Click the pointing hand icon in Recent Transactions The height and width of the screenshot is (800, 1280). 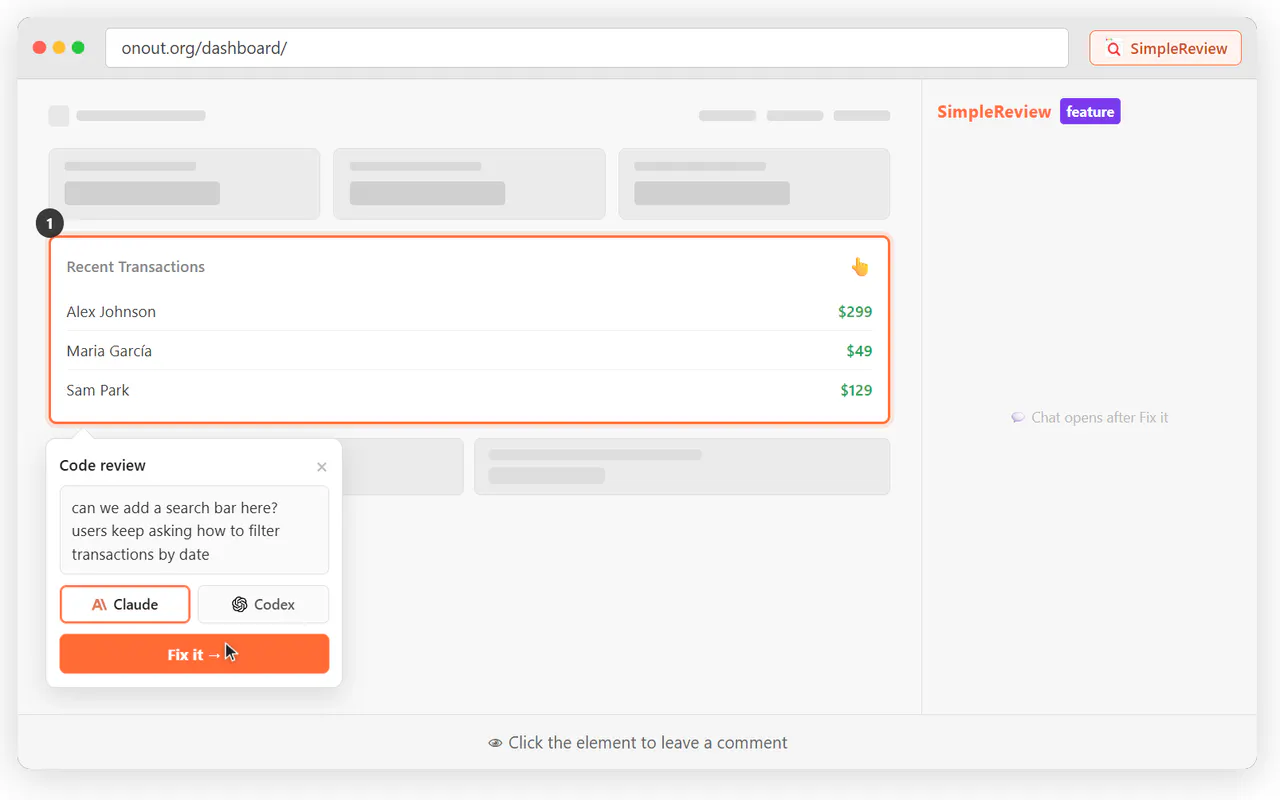(x=860, y=267)
